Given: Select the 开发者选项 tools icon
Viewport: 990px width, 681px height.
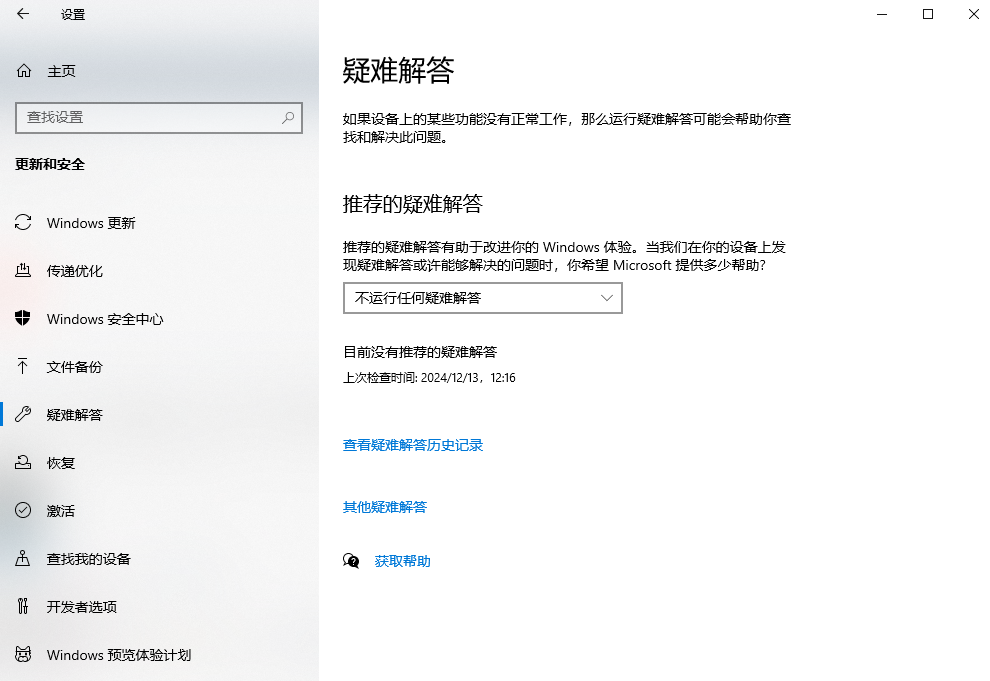Looking at the screenshot, I should (x=22, y=607).
